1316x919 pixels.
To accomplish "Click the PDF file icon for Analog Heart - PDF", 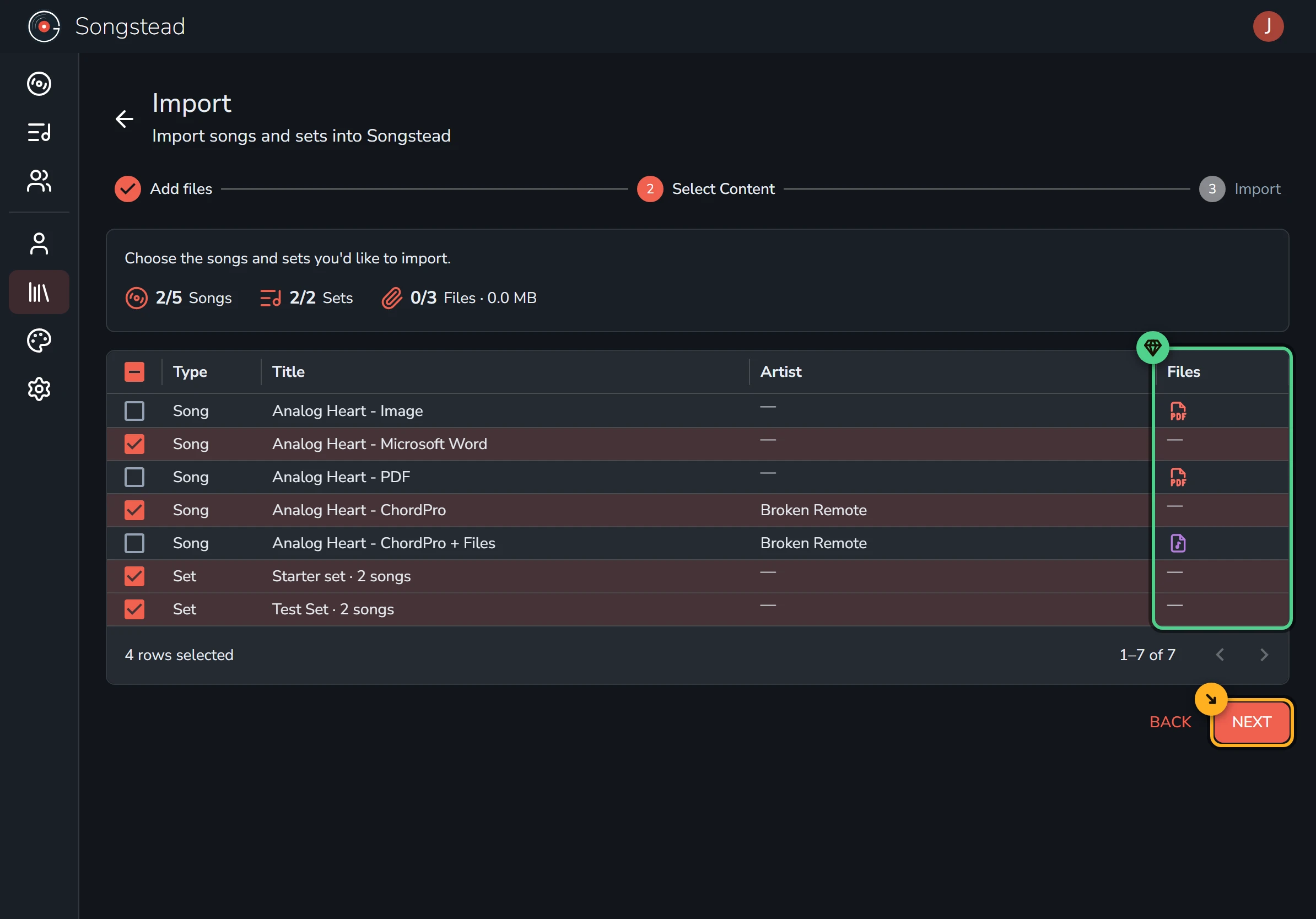I will (1178, 477).
